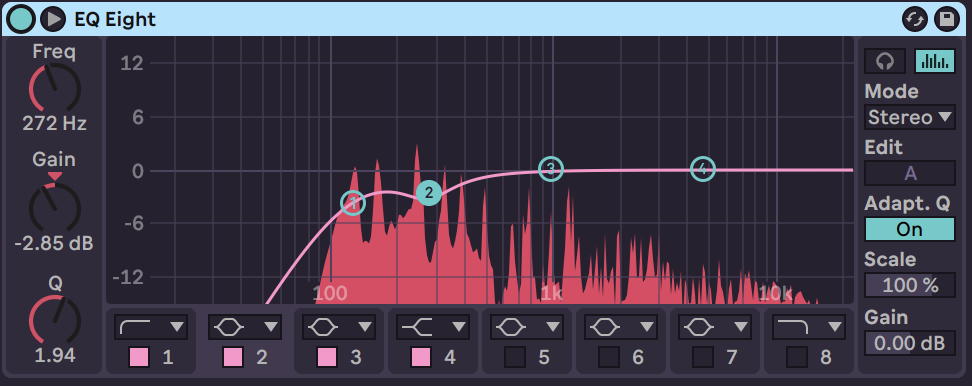Toggle the spectrum analyzer display button

(935, 61)
